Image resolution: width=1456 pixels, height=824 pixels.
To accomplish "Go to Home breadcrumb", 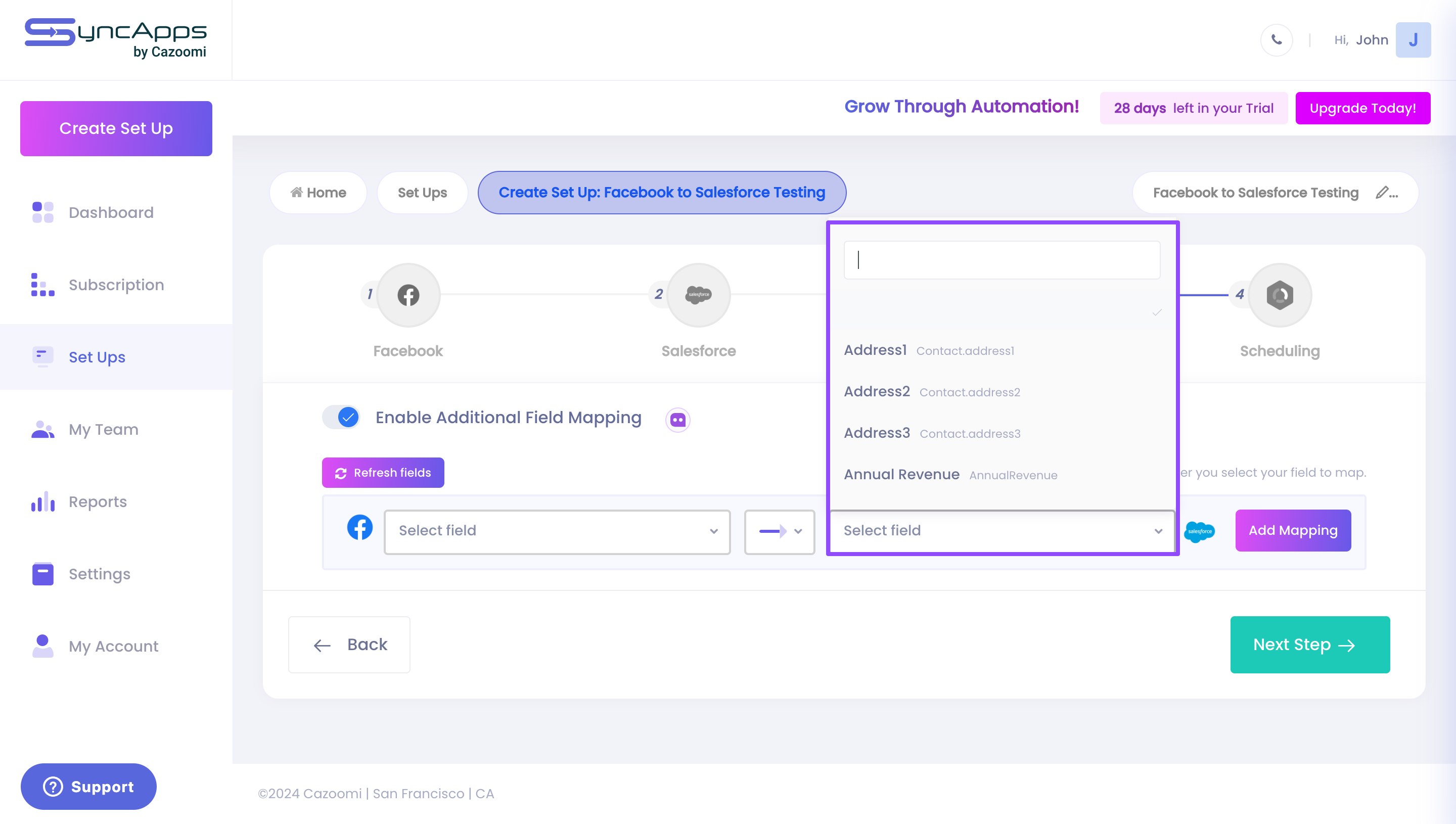I will pos(318,193).
